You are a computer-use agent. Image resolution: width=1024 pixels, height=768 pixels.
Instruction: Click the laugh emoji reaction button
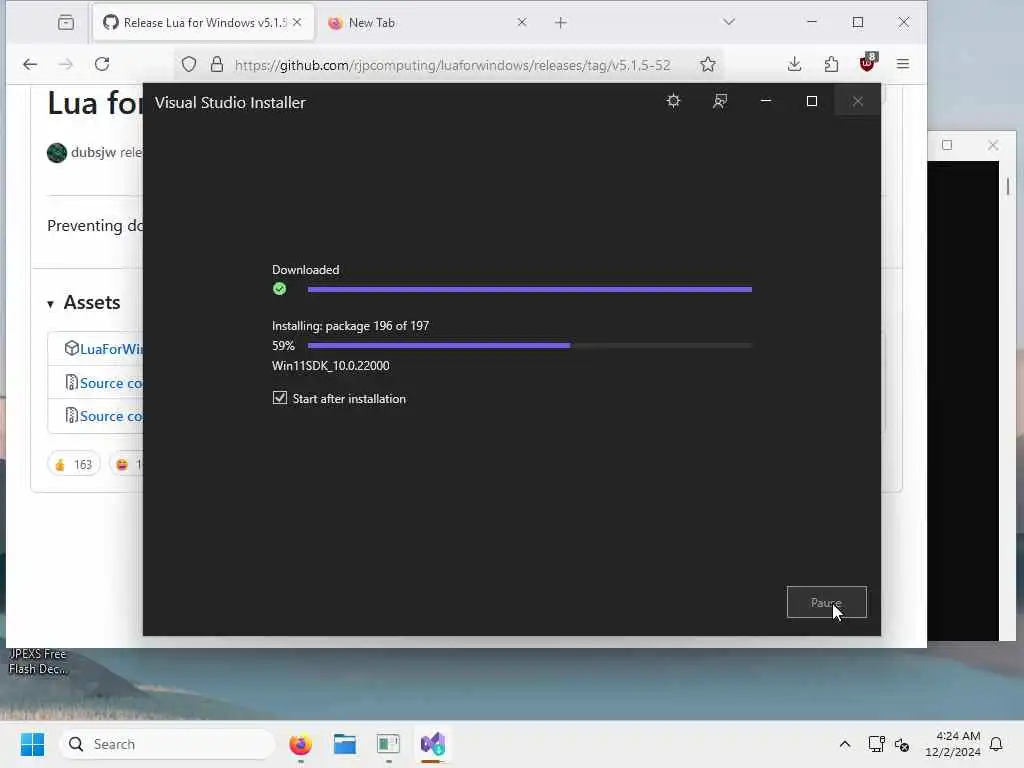click(126, 464)
